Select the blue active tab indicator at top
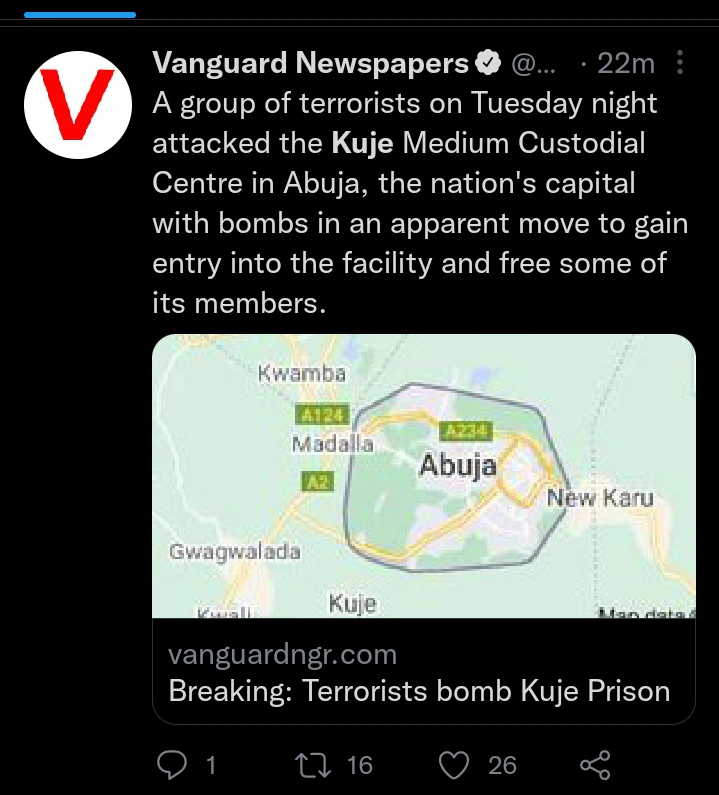 (79, 15)
